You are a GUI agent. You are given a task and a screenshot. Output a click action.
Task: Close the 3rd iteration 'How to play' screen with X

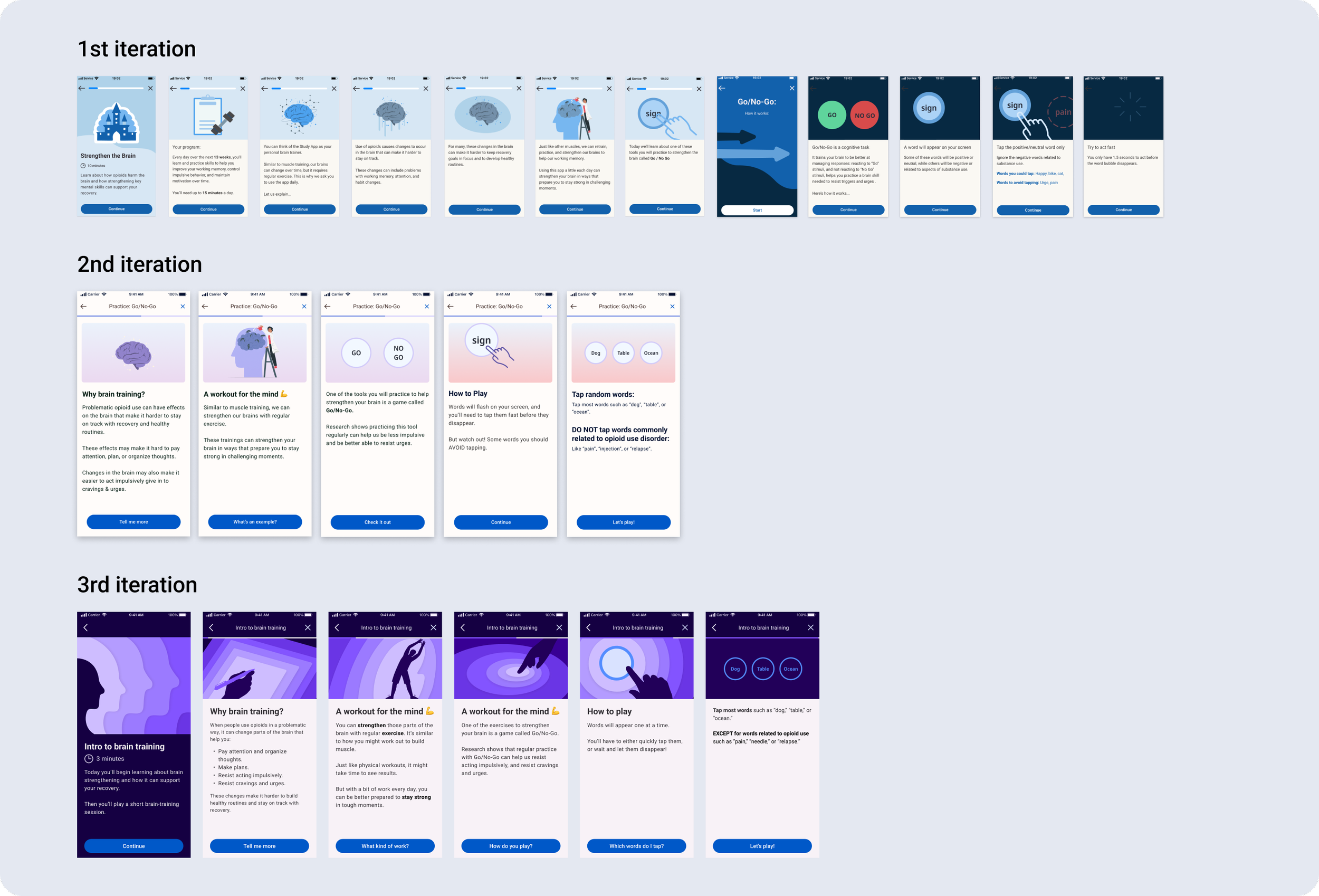pyautogui.click(x=684, y=627)
